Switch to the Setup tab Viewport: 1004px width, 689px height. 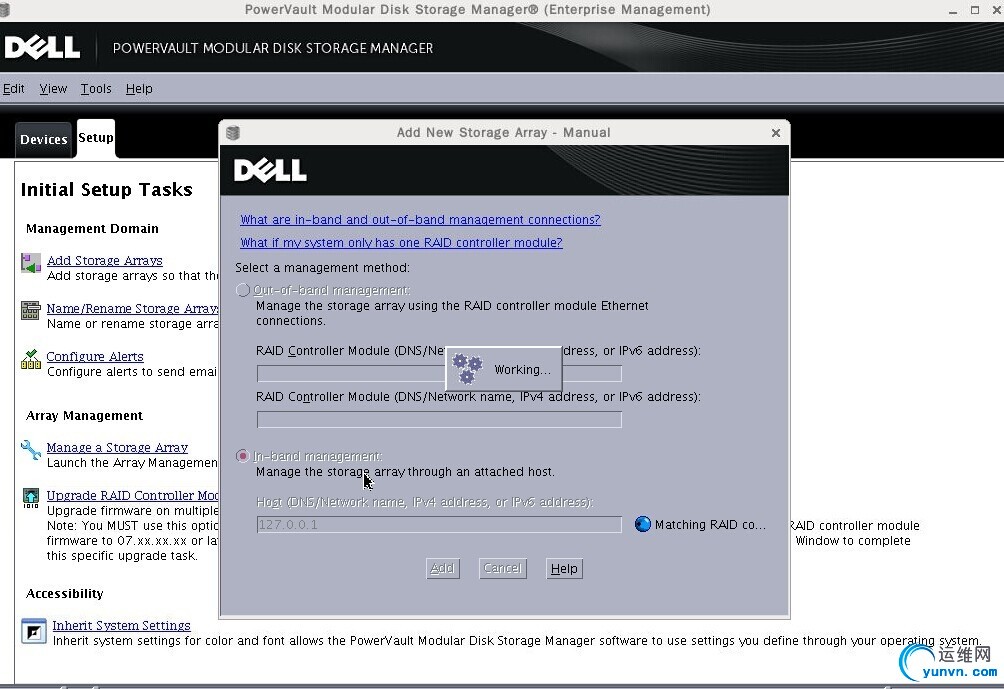[96, 138]
